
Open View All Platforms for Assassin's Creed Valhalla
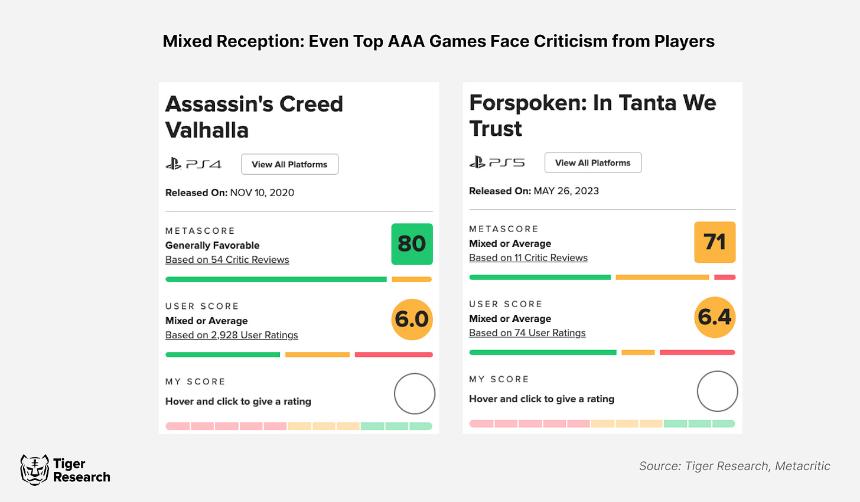point(290,164)
